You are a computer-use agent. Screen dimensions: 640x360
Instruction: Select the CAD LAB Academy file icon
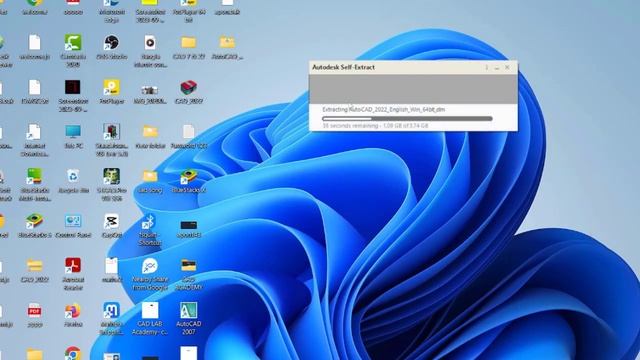click(x=150, y=310)
